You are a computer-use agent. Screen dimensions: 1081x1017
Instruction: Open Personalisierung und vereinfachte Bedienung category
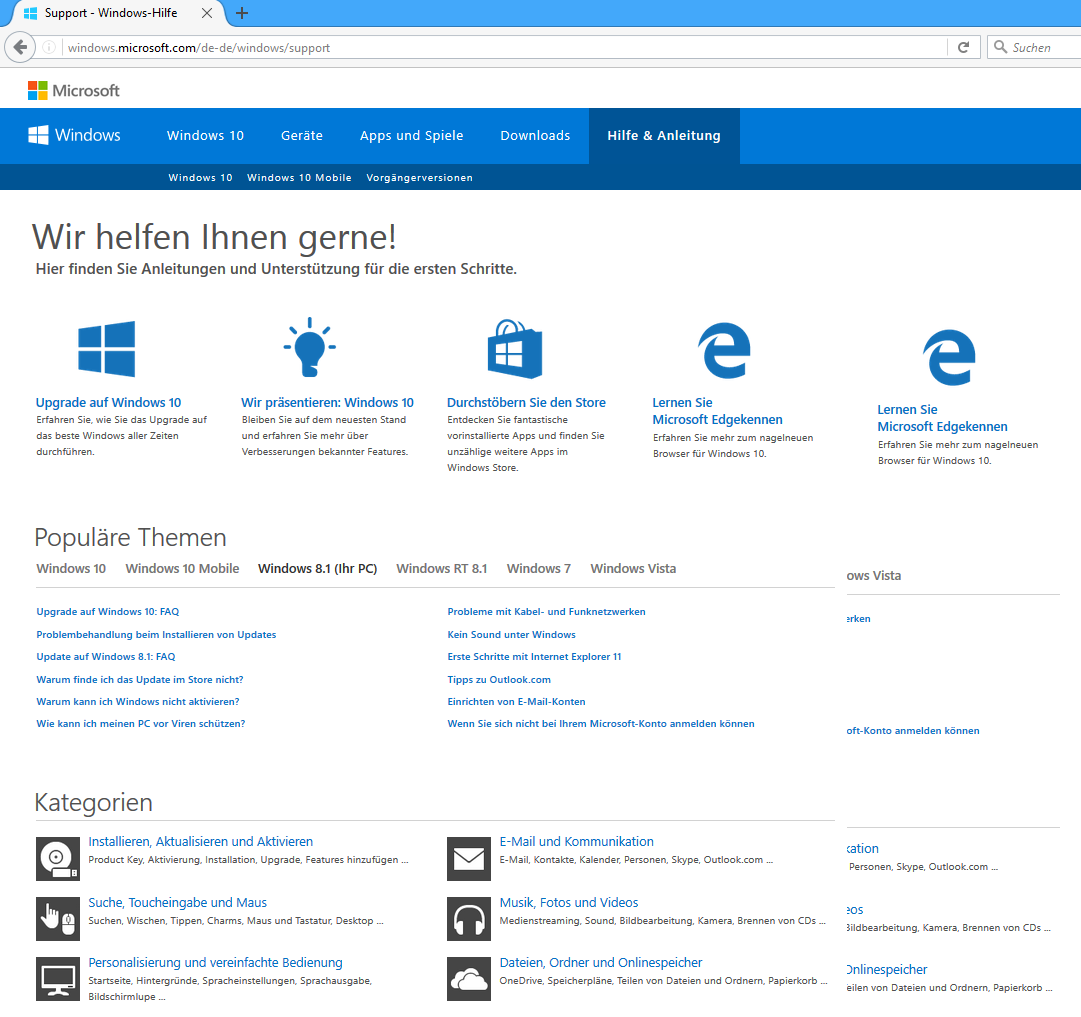click(x=215, y=963)
